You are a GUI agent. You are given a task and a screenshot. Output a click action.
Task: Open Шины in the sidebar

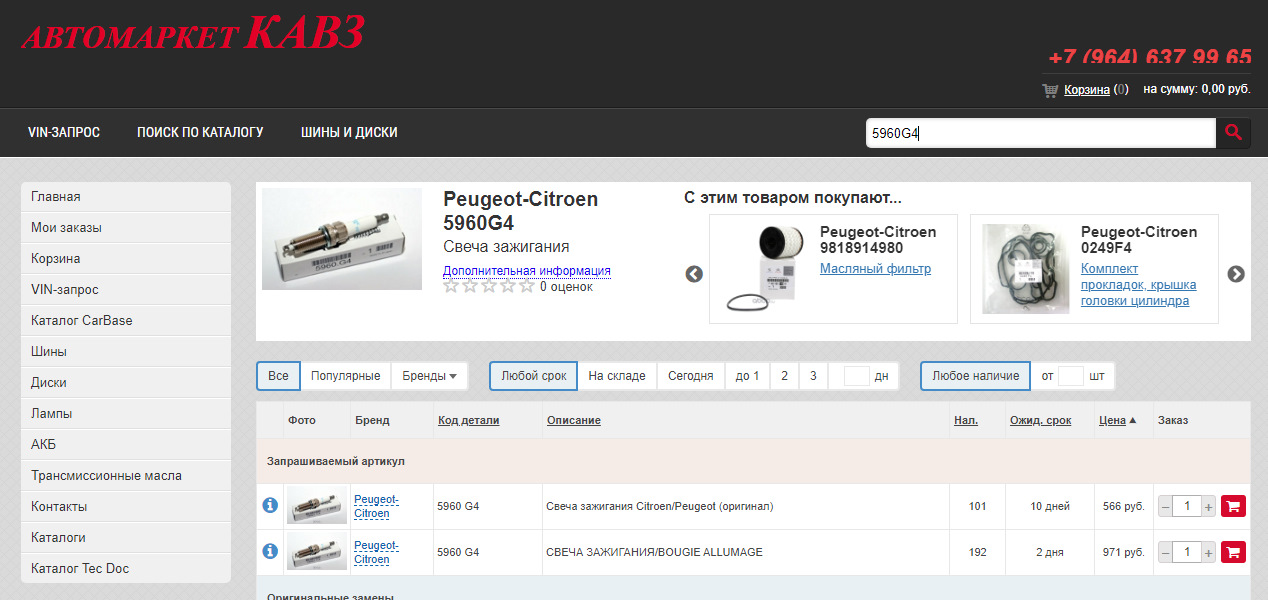[x=126, y=352]
